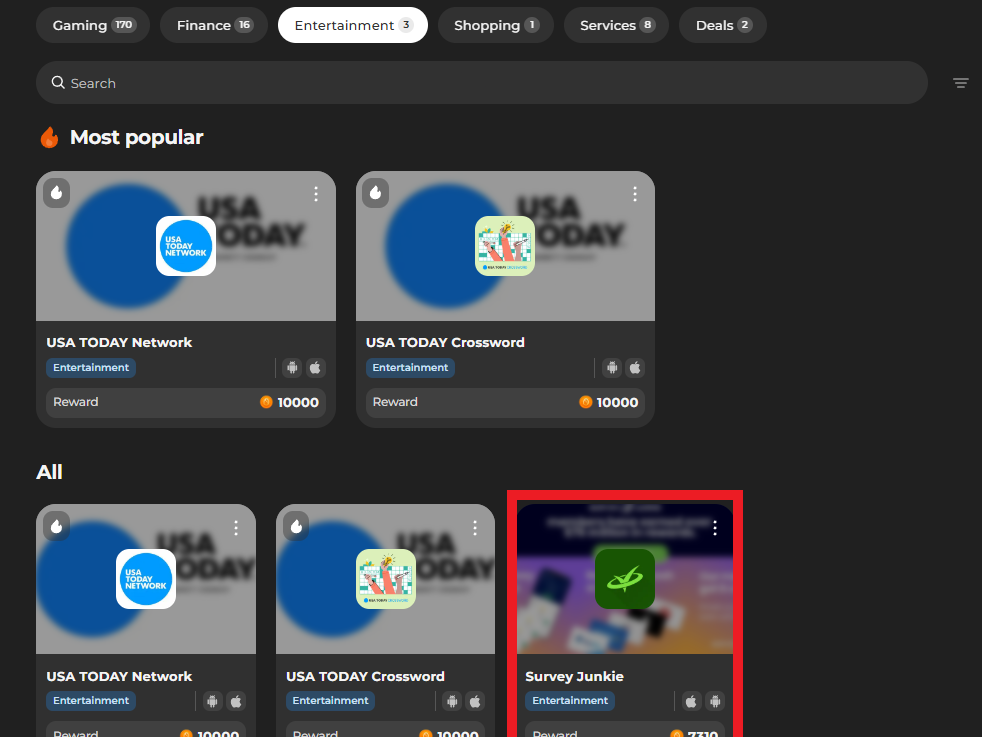Switch to the Services tab
The width and height of the screenshot is (982, 737).
pos(616,25)
